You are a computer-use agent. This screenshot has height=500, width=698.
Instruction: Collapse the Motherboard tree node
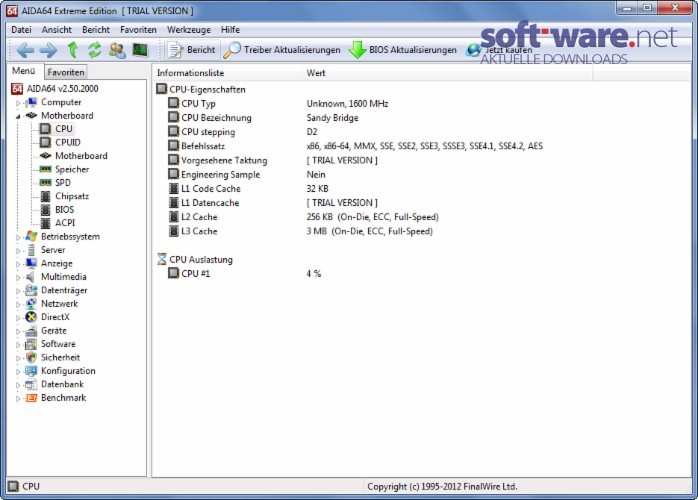coord(18,116)
